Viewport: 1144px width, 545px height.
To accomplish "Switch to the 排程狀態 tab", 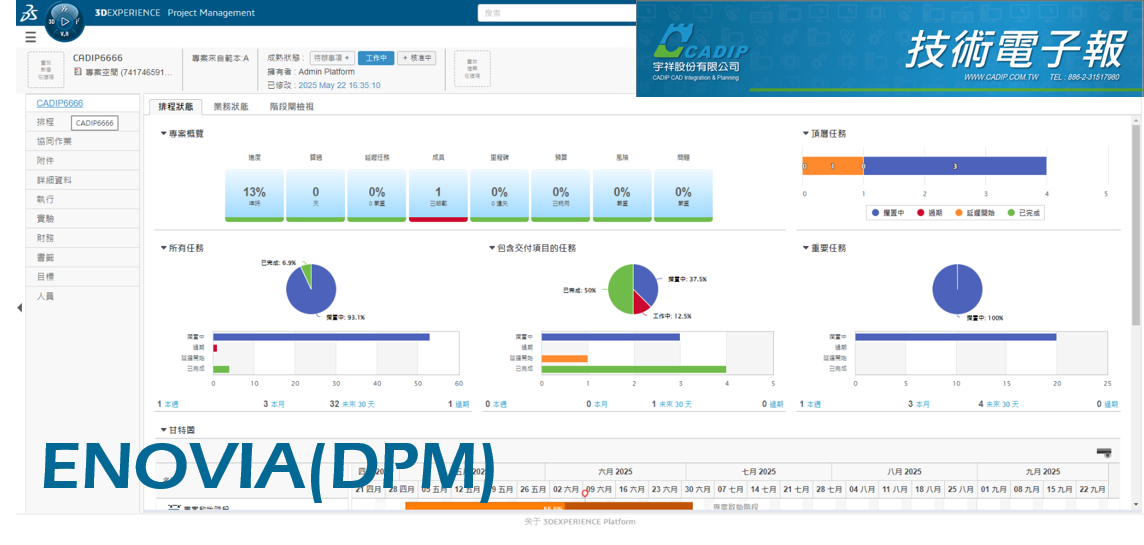I will pyautogui.click(x=175, y=107).
